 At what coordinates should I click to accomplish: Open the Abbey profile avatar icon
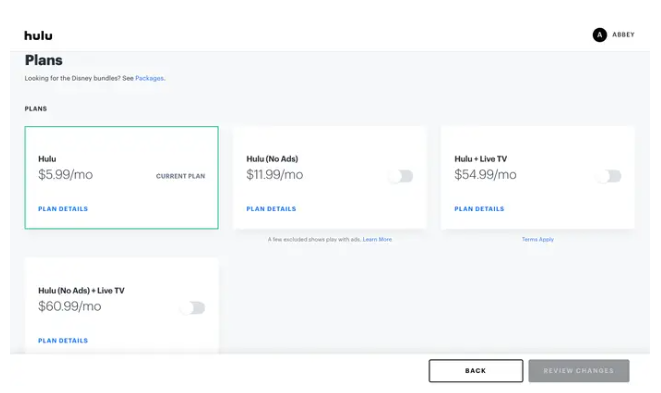tap(599, 35)
